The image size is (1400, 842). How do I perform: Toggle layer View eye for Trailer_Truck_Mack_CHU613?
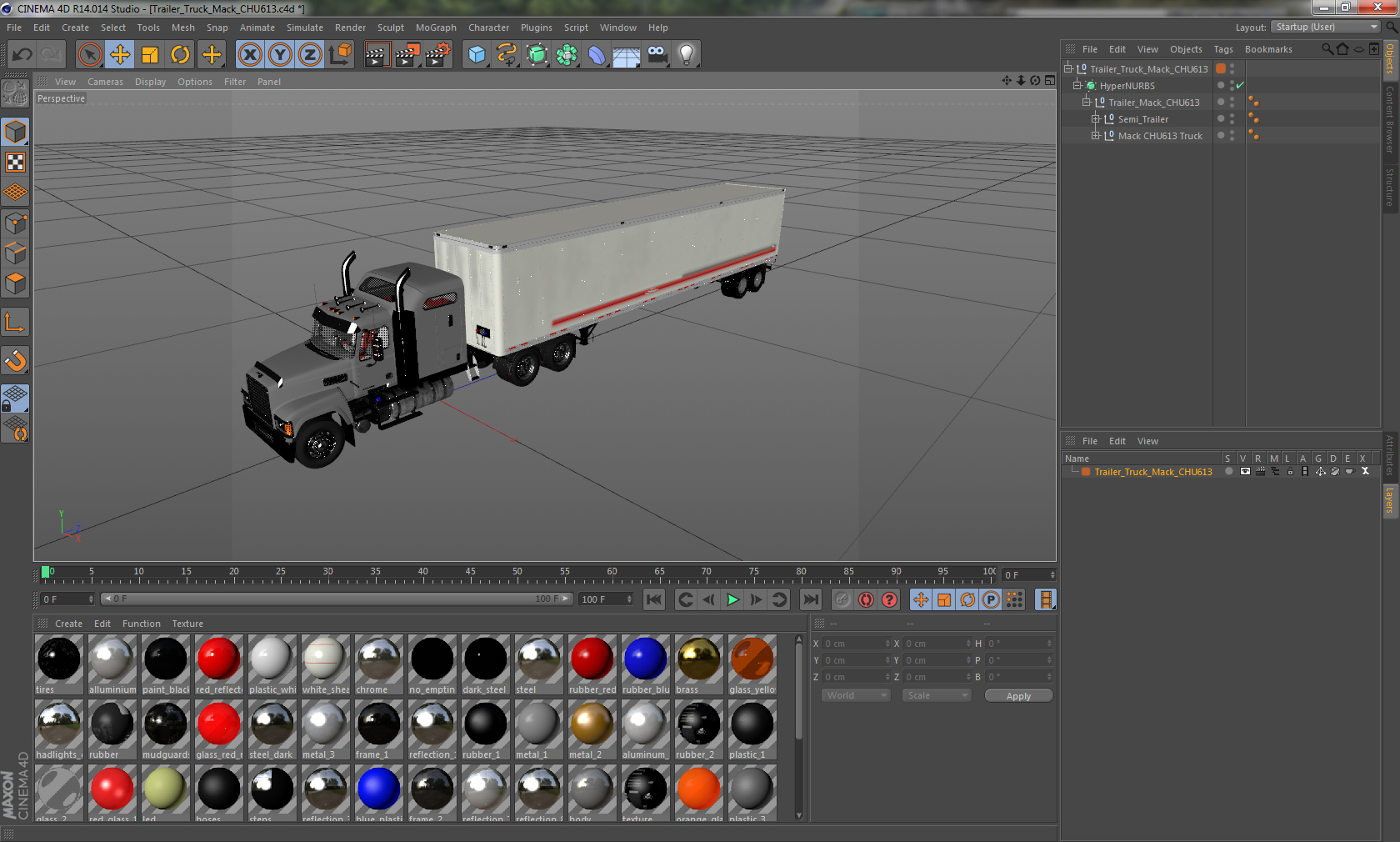pyautogui.click(x=1245, y=472)
